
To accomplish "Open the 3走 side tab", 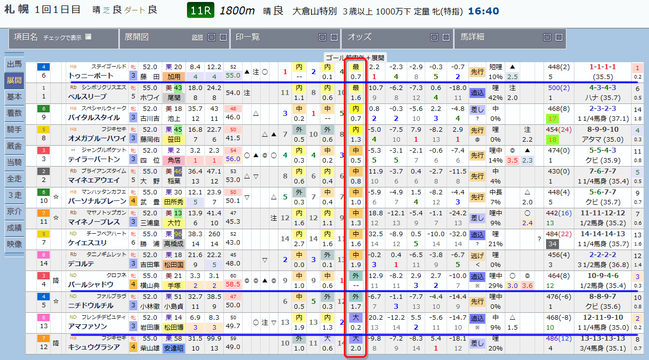I will point(14,195).
